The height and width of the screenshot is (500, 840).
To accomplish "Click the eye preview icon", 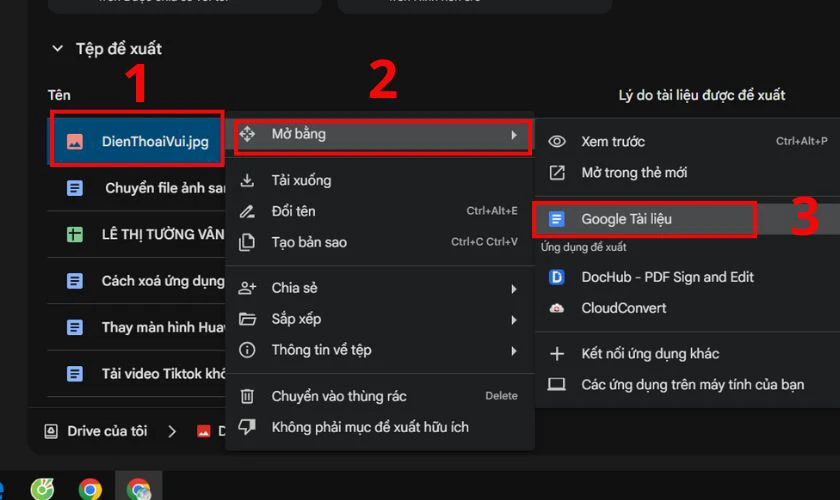I will pos(557,141).
